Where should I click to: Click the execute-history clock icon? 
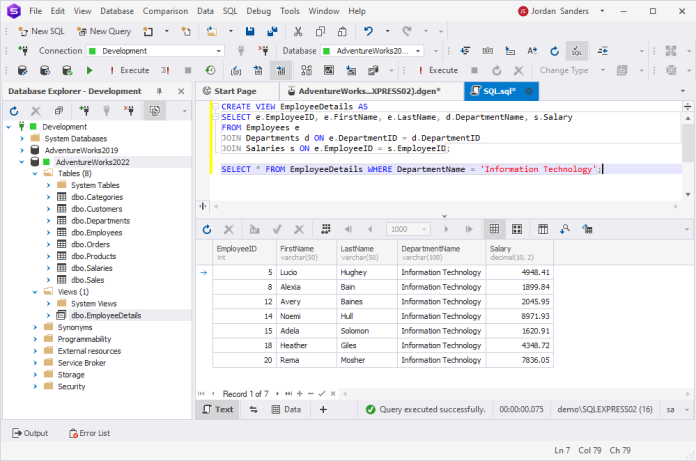click(x=210, y=70)
